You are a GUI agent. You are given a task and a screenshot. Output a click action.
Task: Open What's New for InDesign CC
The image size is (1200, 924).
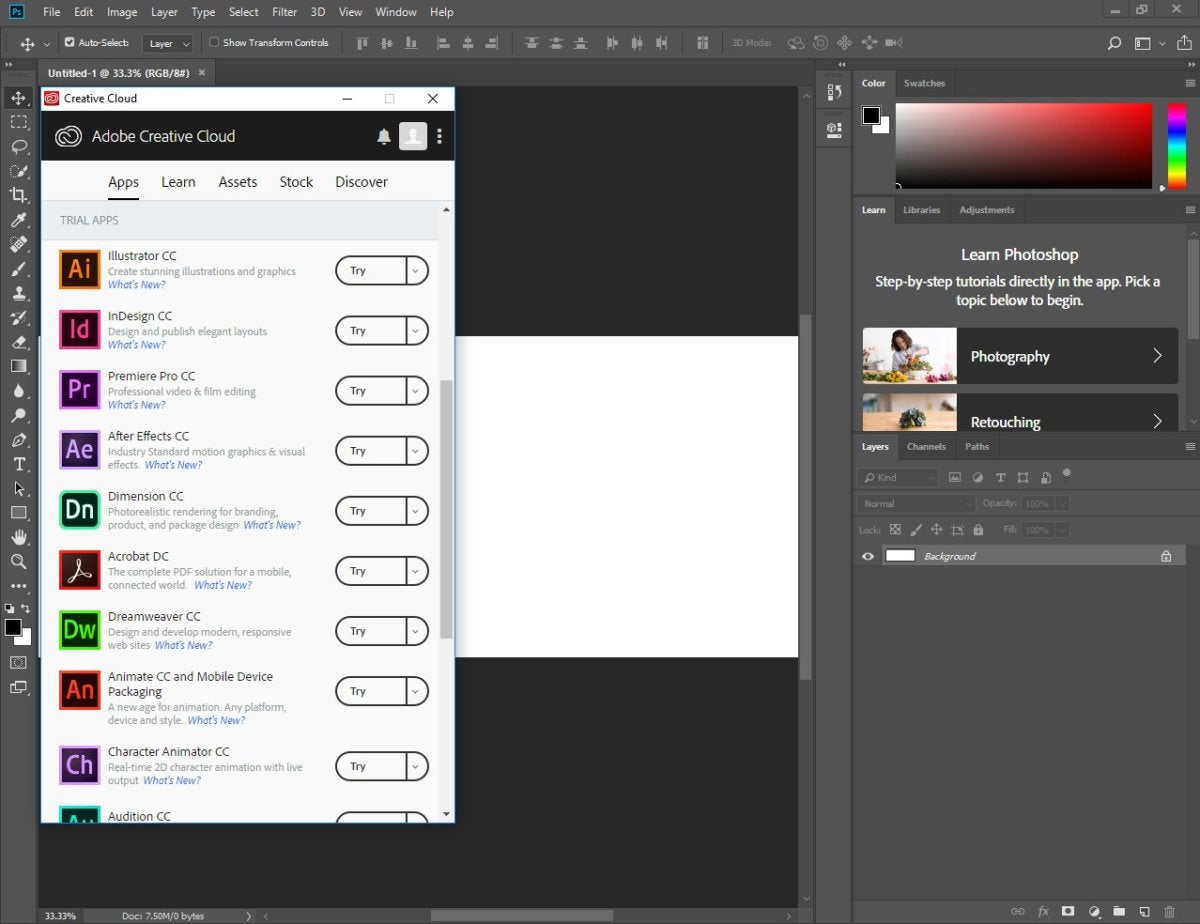click(136, 344)
